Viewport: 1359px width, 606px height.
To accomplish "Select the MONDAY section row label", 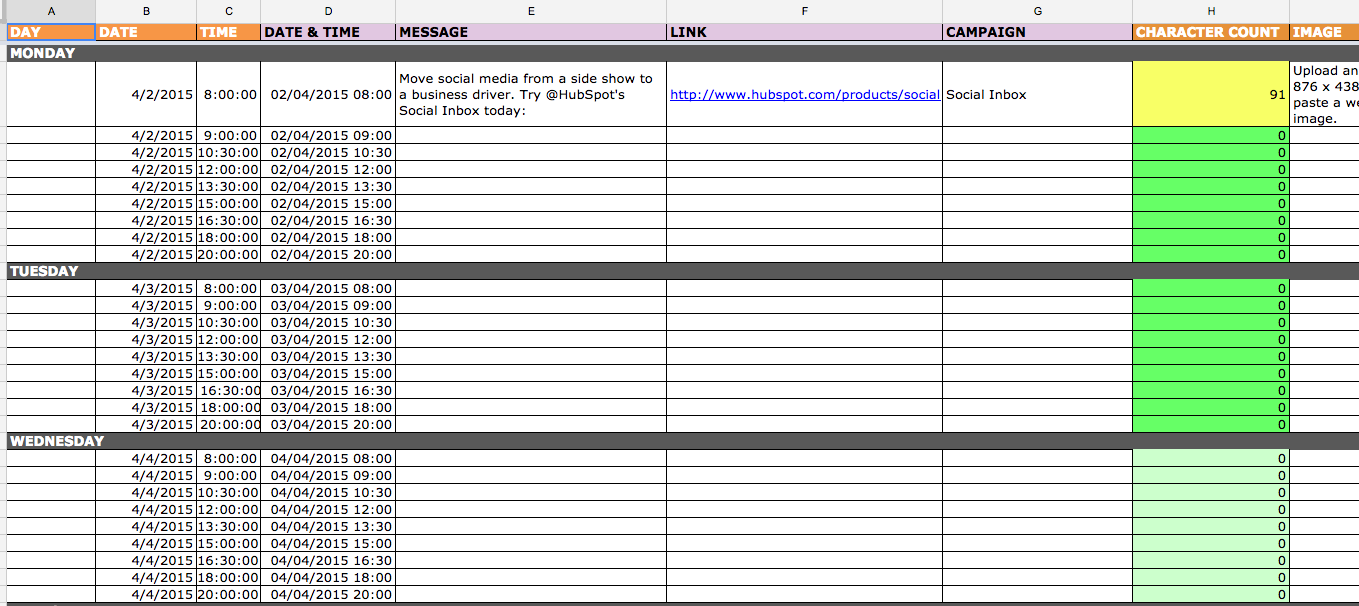I will [42, 53].
